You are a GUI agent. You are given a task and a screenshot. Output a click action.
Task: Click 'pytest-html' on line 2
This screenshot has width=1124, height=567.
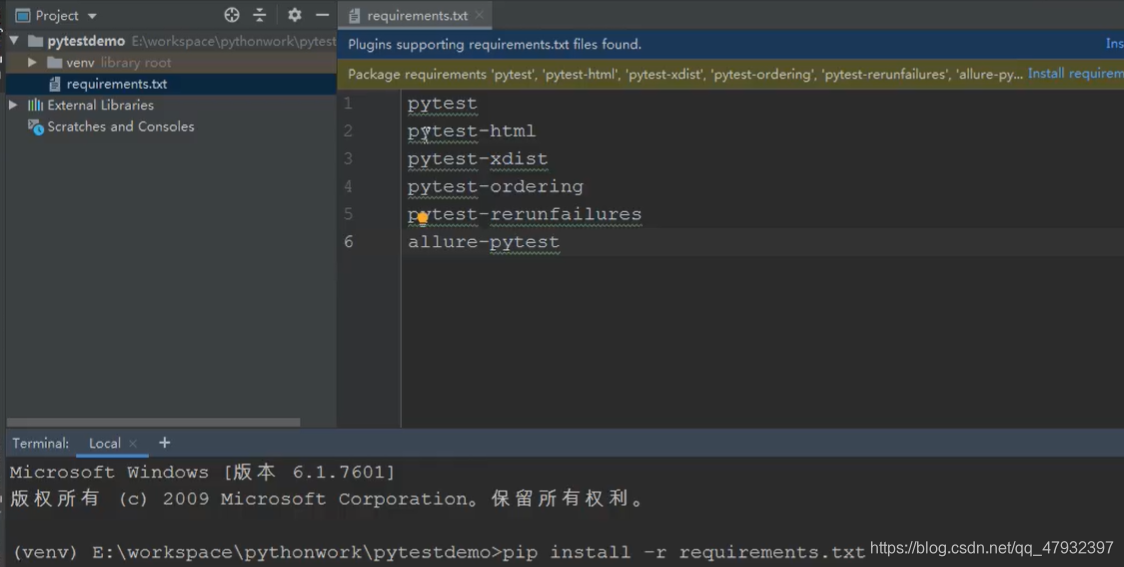click(471, 131)
